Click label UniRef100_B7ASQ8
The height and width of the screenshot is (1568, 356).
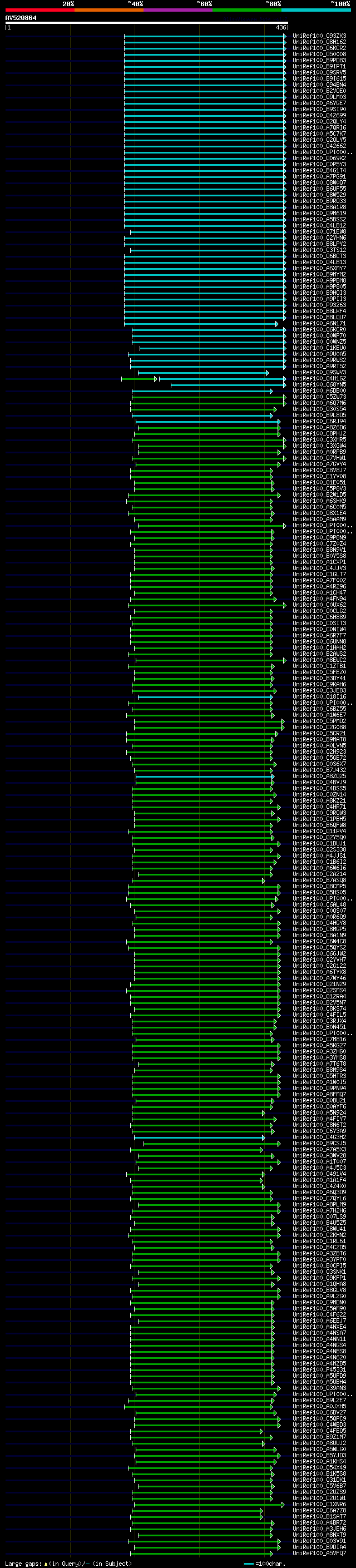pyautogui.click(x=319, y=880)
